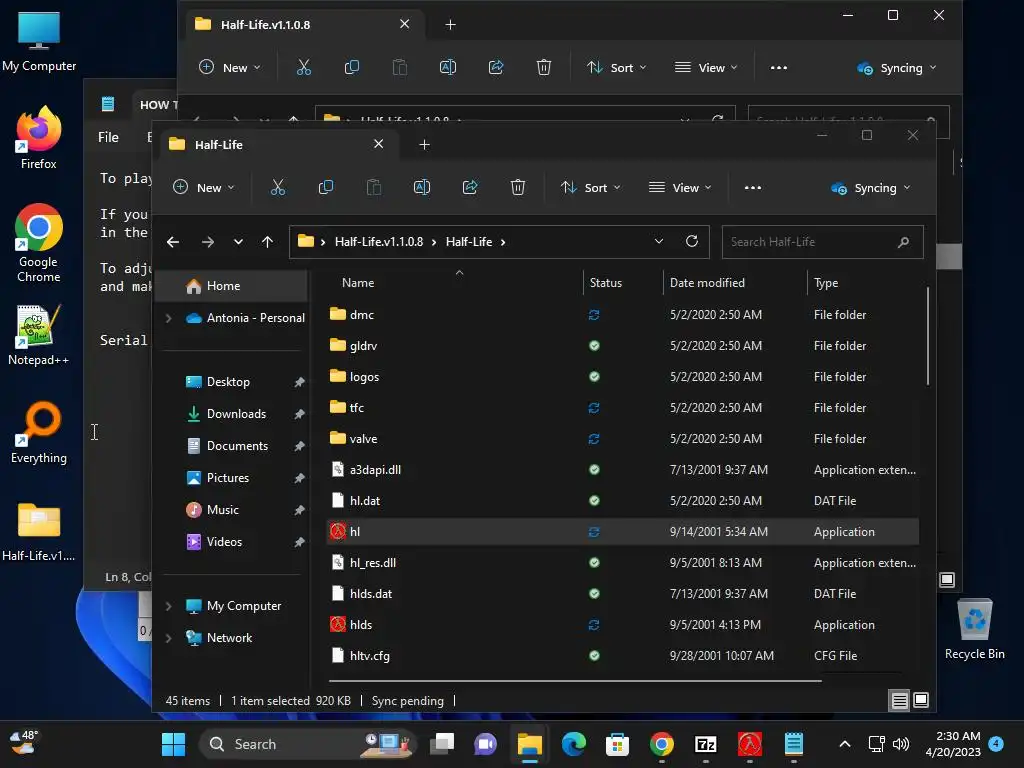Click Copy icon in the Half-Life.v1.1.0.8 window
The image size is (1024, 768).
(x=351, y=67)
